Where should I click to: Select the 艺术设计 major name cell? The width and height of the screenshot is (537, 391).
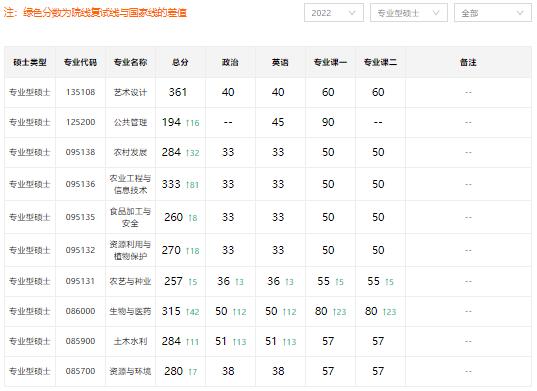pyautogui.click(x=130, y=92)
